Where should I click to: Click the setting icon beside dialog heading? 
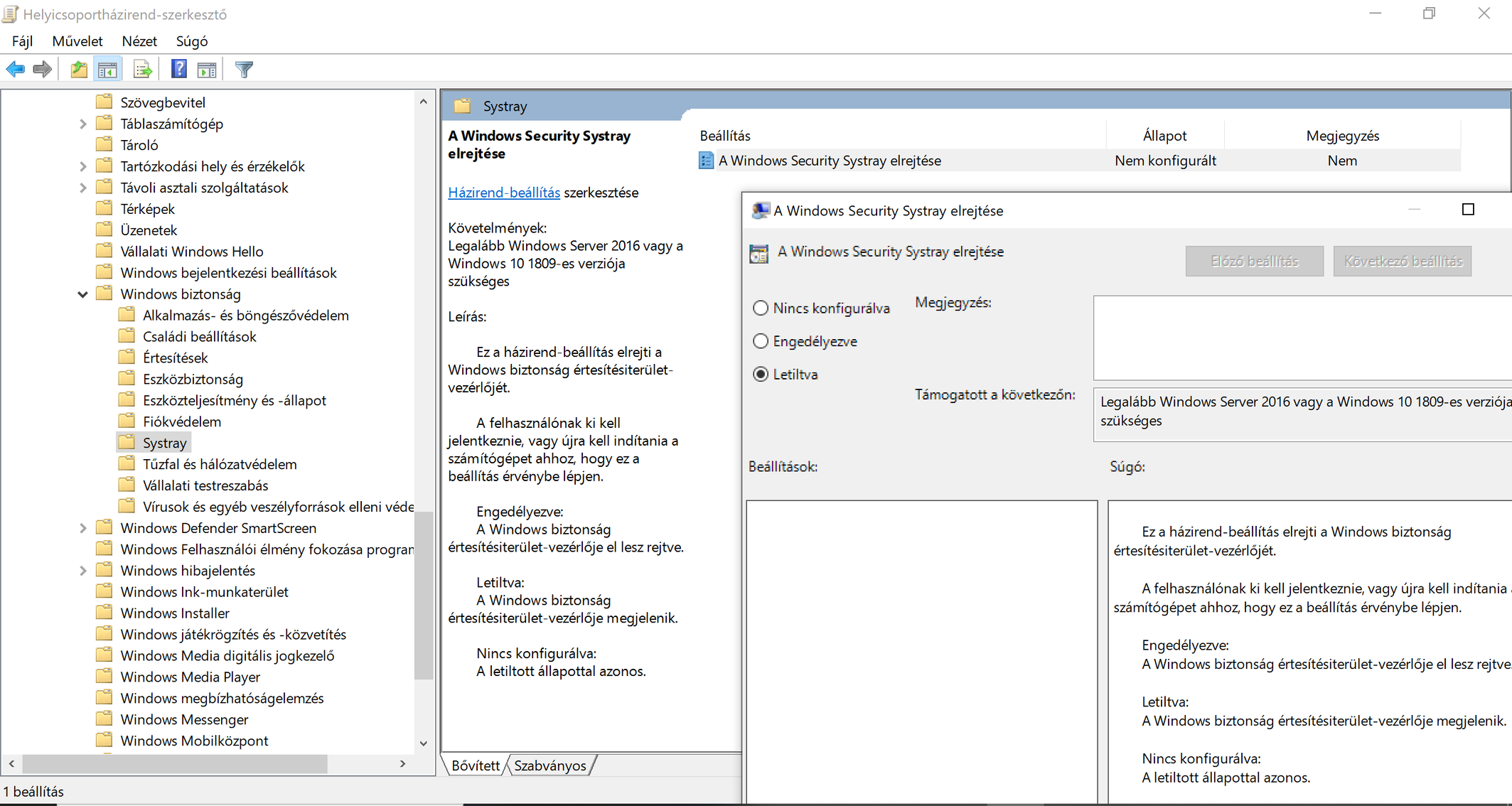point(758,253)
